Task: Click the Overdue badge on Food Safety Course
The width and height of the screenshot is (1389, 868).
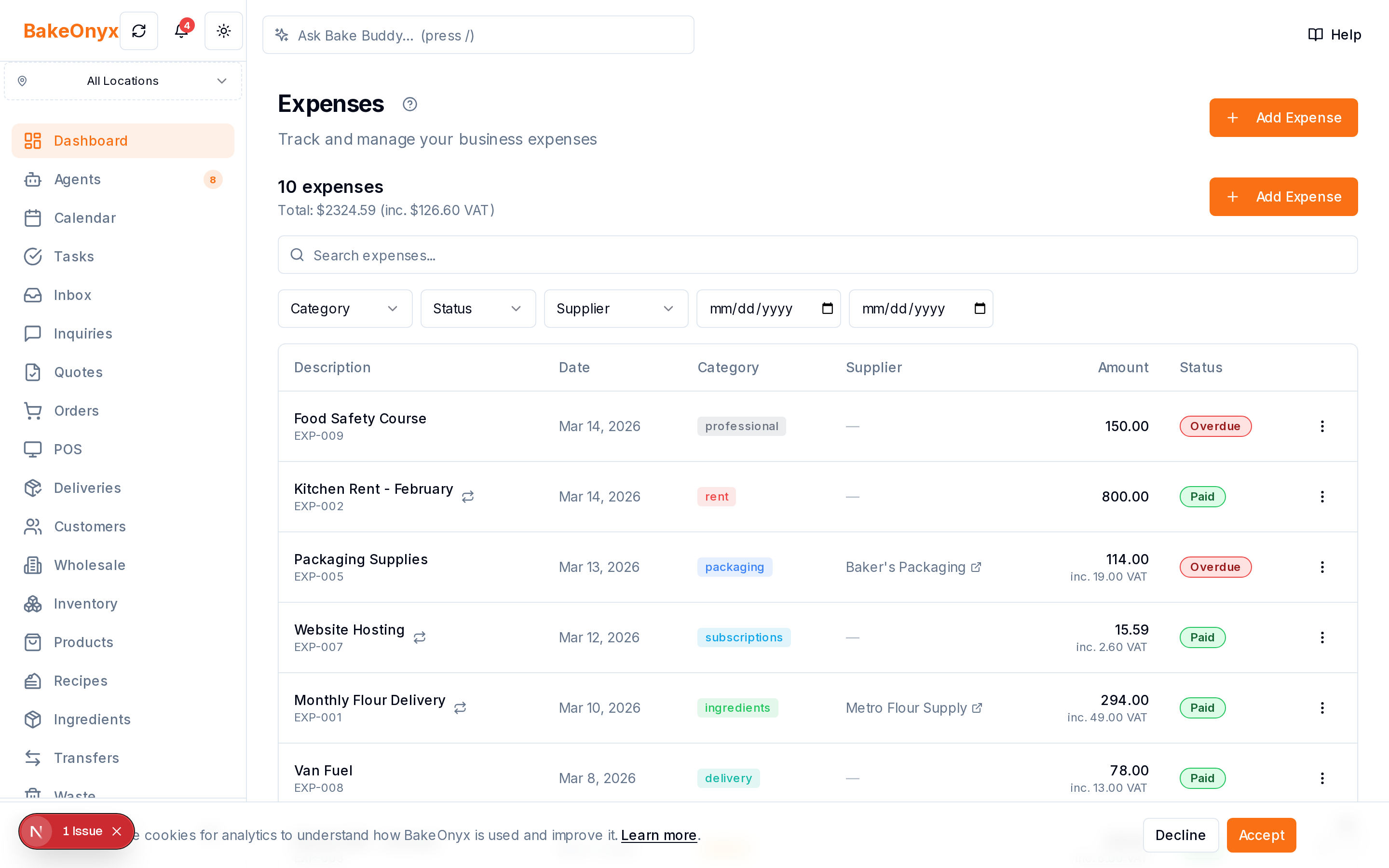Action: point(1215,426)
